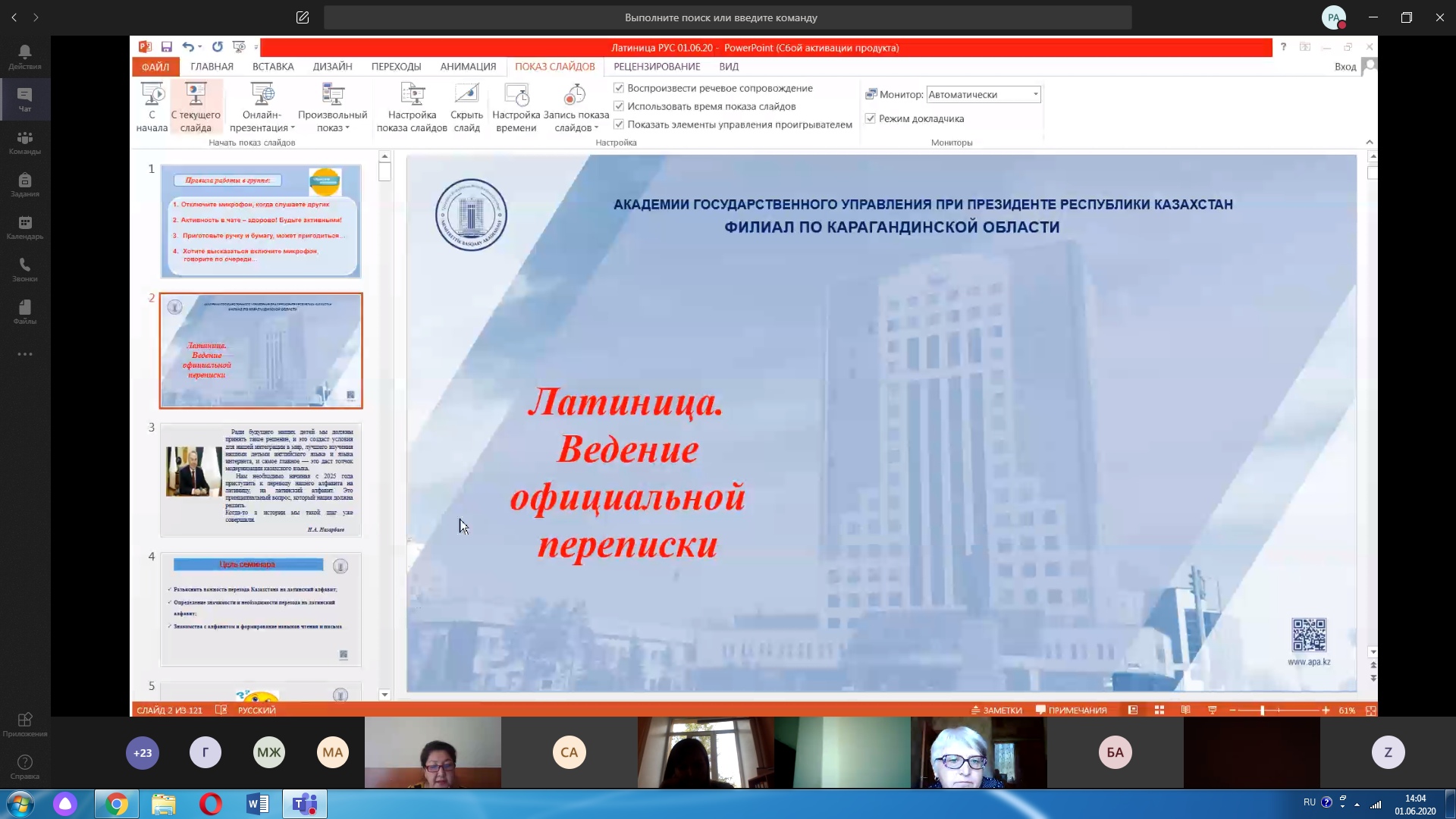Click the new chat compose icon
Screen dimensions: 1456x819
(x=303, y=17)
